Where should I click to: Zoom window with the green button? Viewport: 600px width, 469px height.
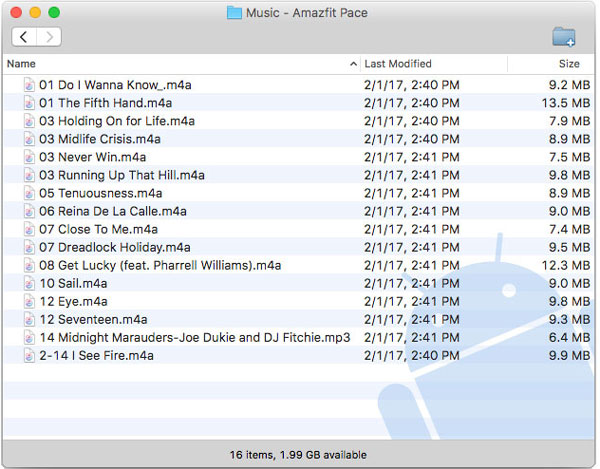point(54,13)
